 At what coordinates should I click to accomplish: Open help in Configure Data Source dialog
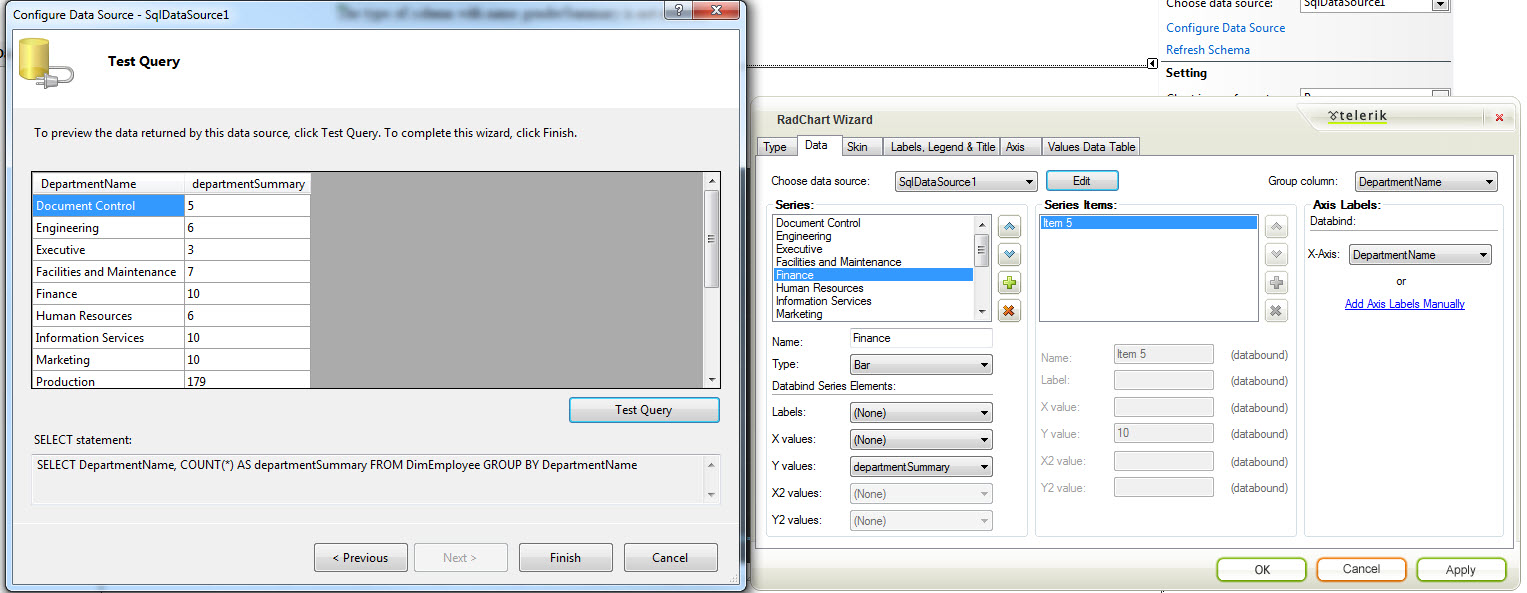pos(679,11)
